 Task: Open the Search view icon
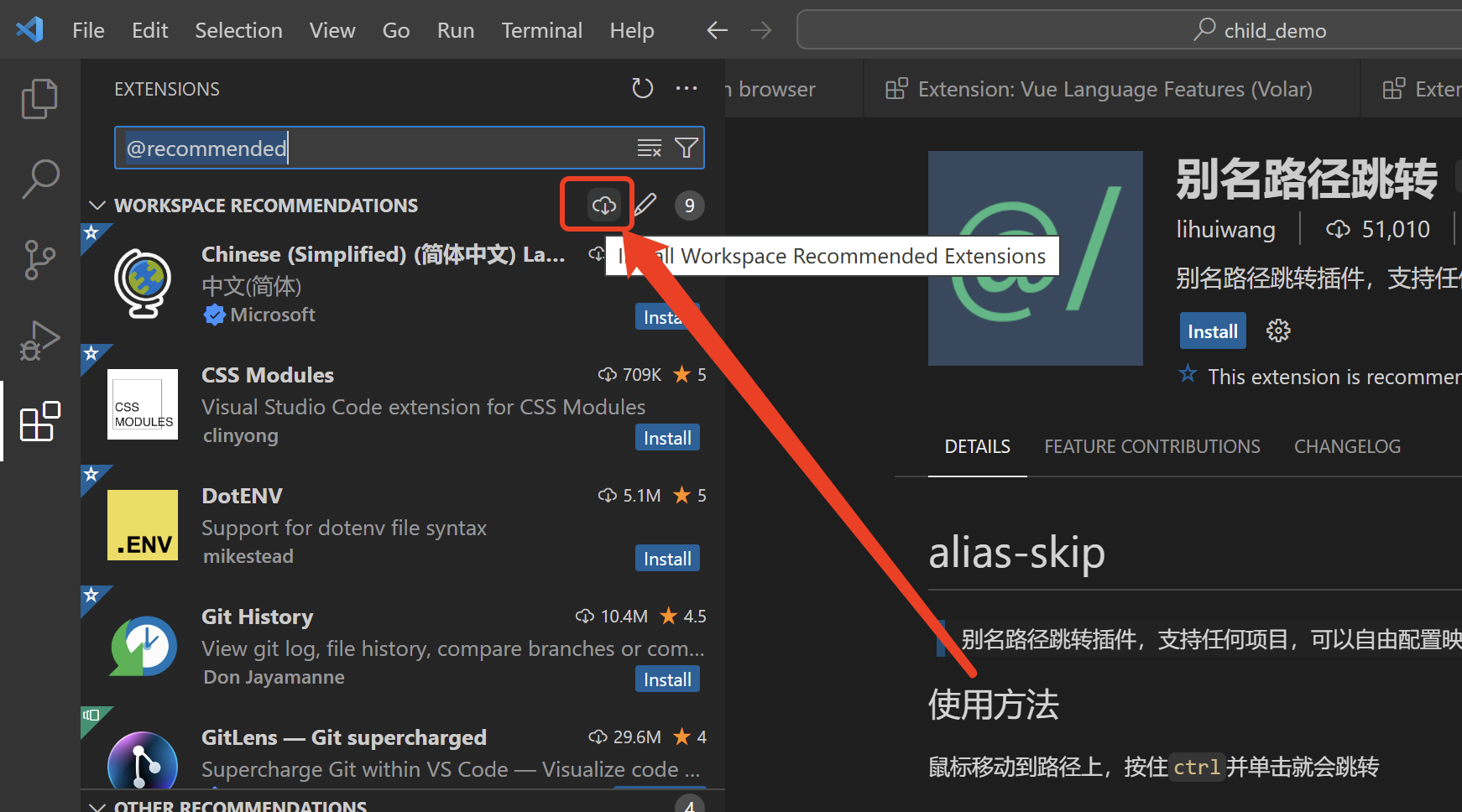pyautogui.click(x=39, y=180)
